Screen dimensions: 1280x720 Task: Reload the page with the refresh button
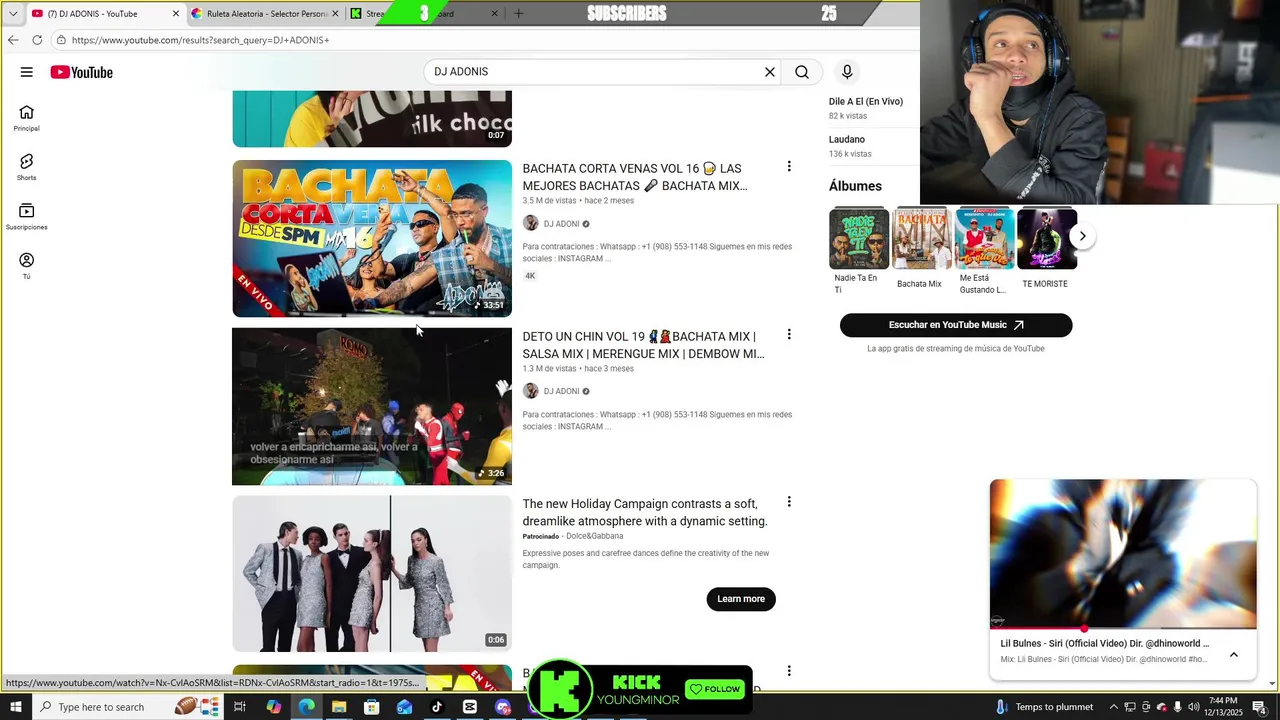[x=37, y=40]
